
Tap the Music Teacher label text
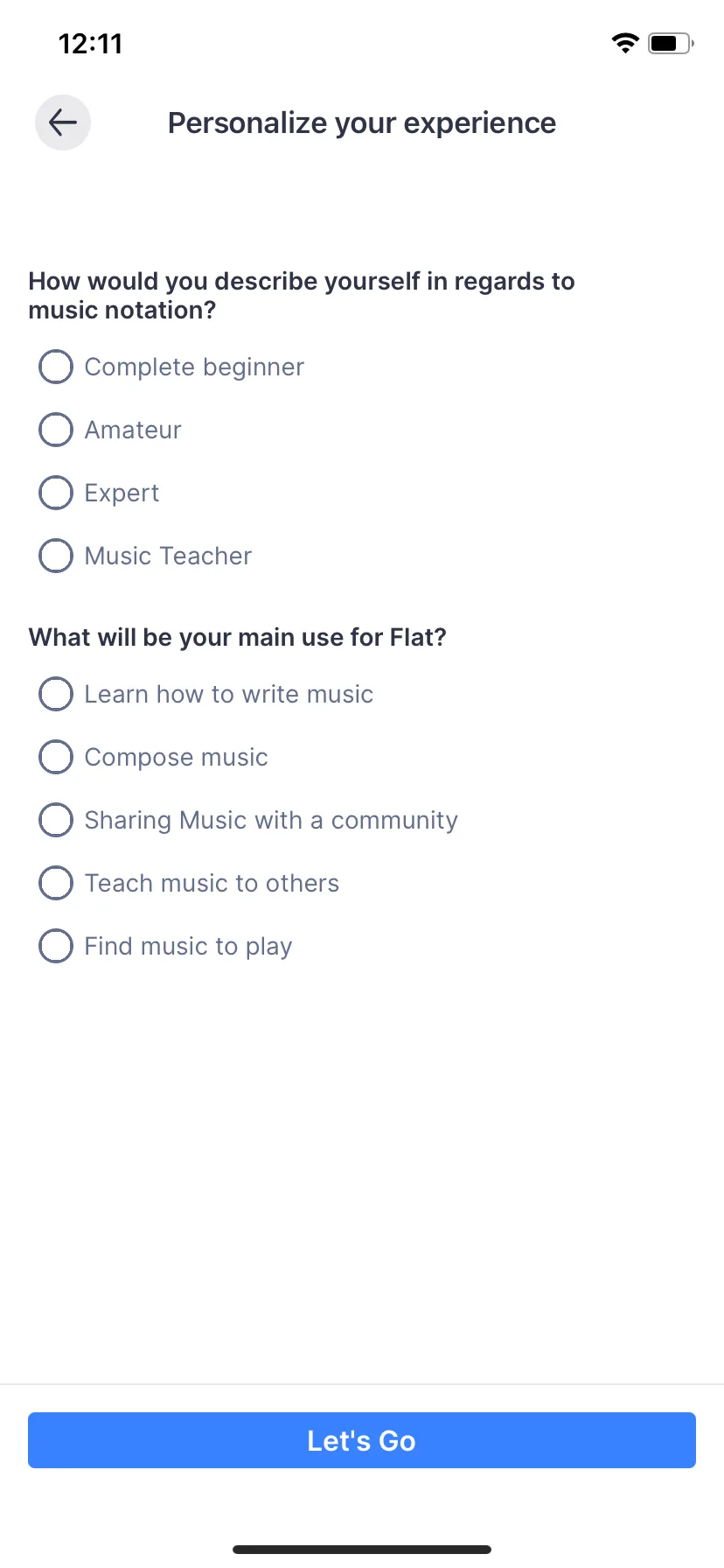click(x=168, y=556)
